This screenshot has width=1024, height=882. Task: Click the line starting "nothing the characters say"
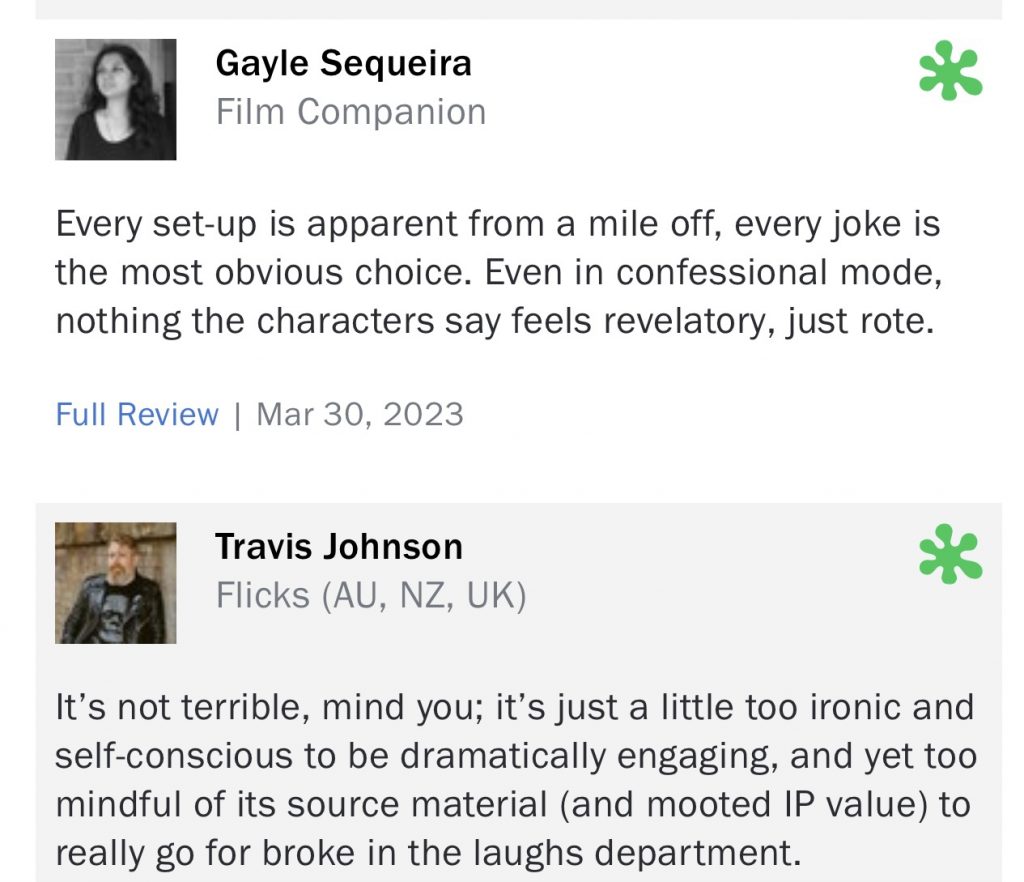[494, 322]
